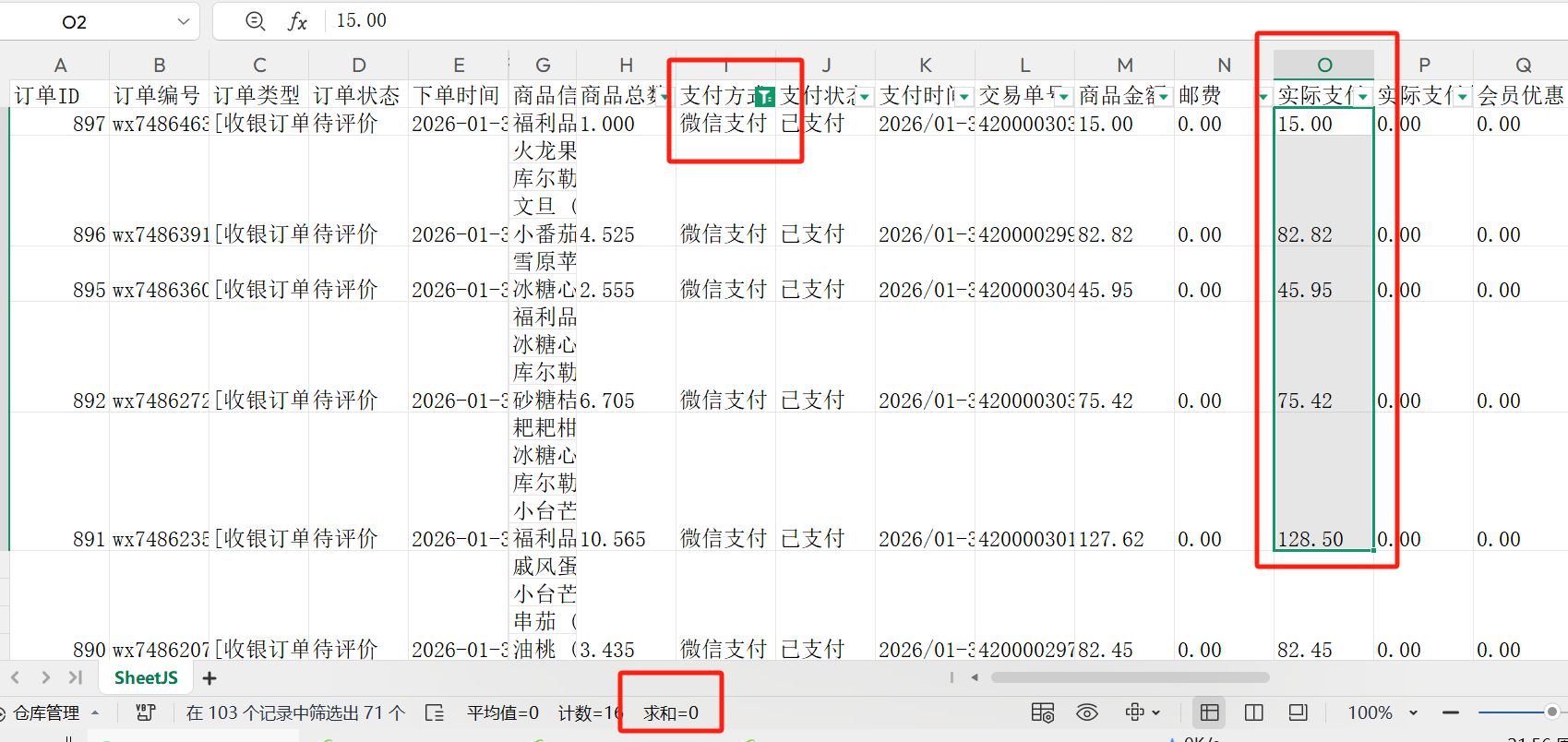This screenshot has height=742, width=1568.
Task: Switch to normal view icon
Action: pos(1209,712)
